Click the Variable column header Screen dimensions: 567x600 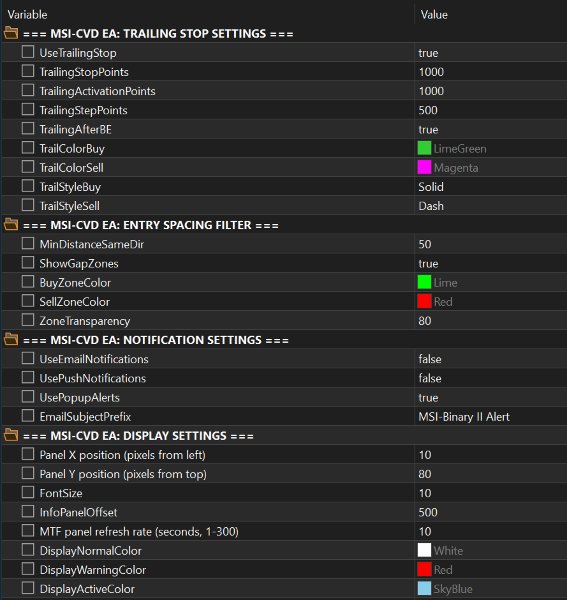pos(28,15)
